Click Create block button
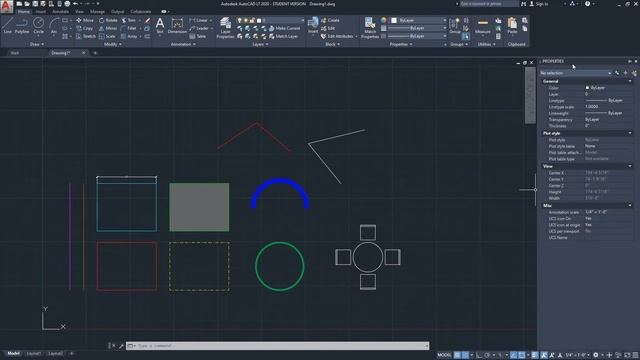Viewport: 640px width, 360px height. point(330,20)
